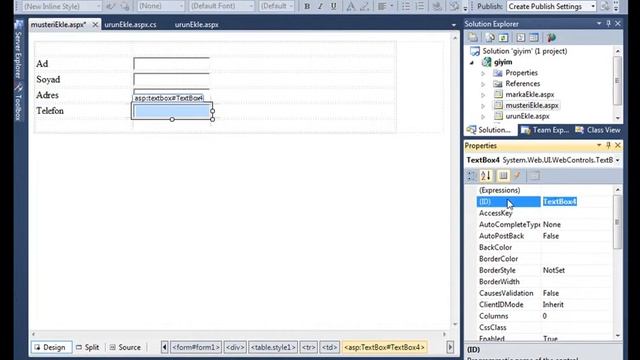
Task: Expand the References node
Action: (x=483, y=84)
